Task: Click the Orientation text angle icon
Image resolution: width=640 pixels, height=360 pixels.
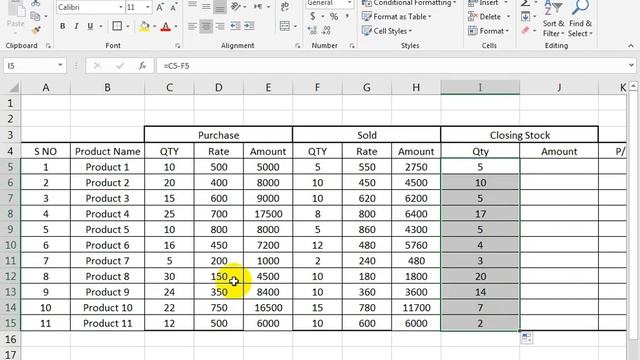Action: pyautogui.click(x=236, y=6)
